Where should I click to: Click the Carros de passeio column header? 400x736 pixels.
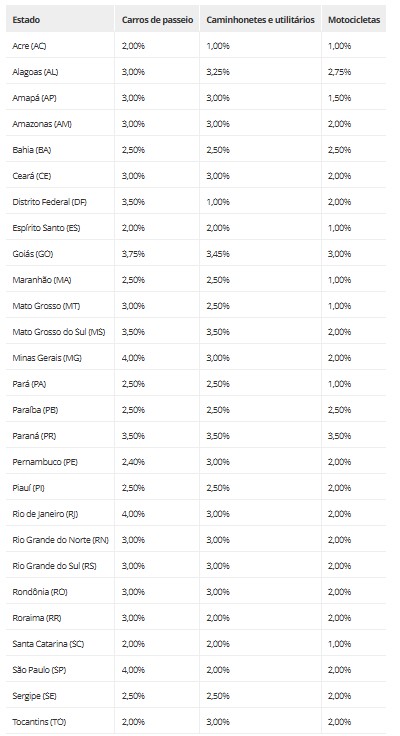tap(157, 20)
